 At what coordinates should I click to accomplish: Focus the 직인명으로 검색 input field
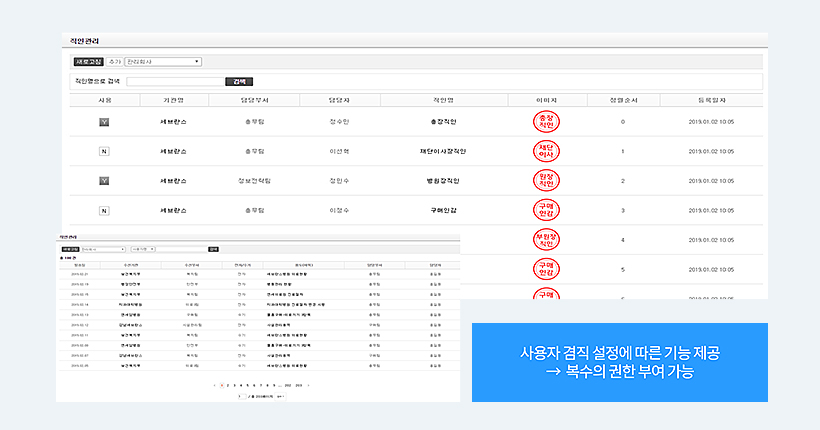click(176, 82)
